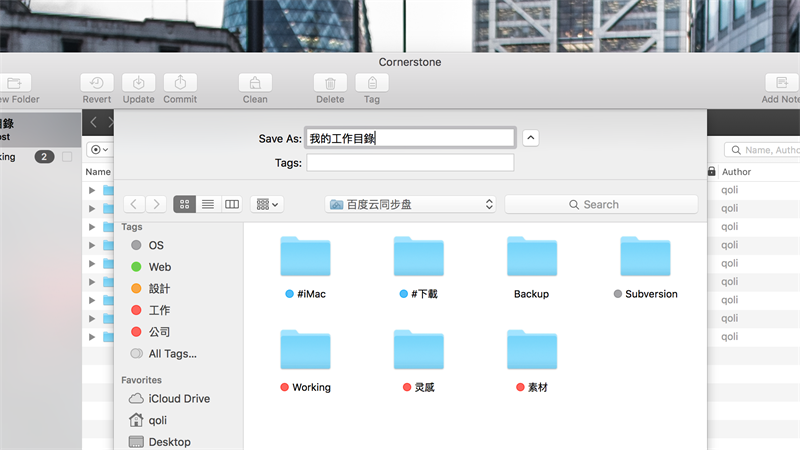Click the Tag toolbar icon
The height and width of the screenshot is (450, 800).
click(x=372, y=84)
